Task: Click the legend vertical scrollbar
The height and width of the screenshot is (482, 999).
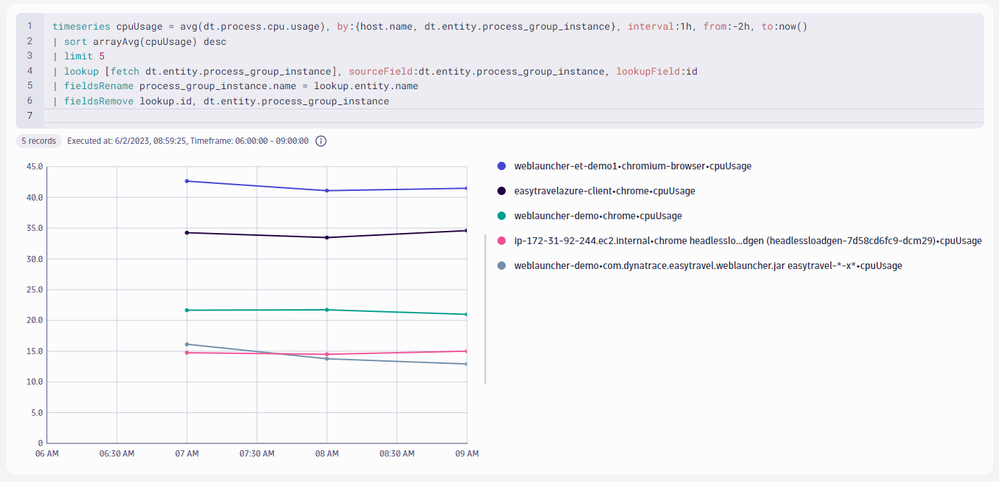Action: (485, 308)
